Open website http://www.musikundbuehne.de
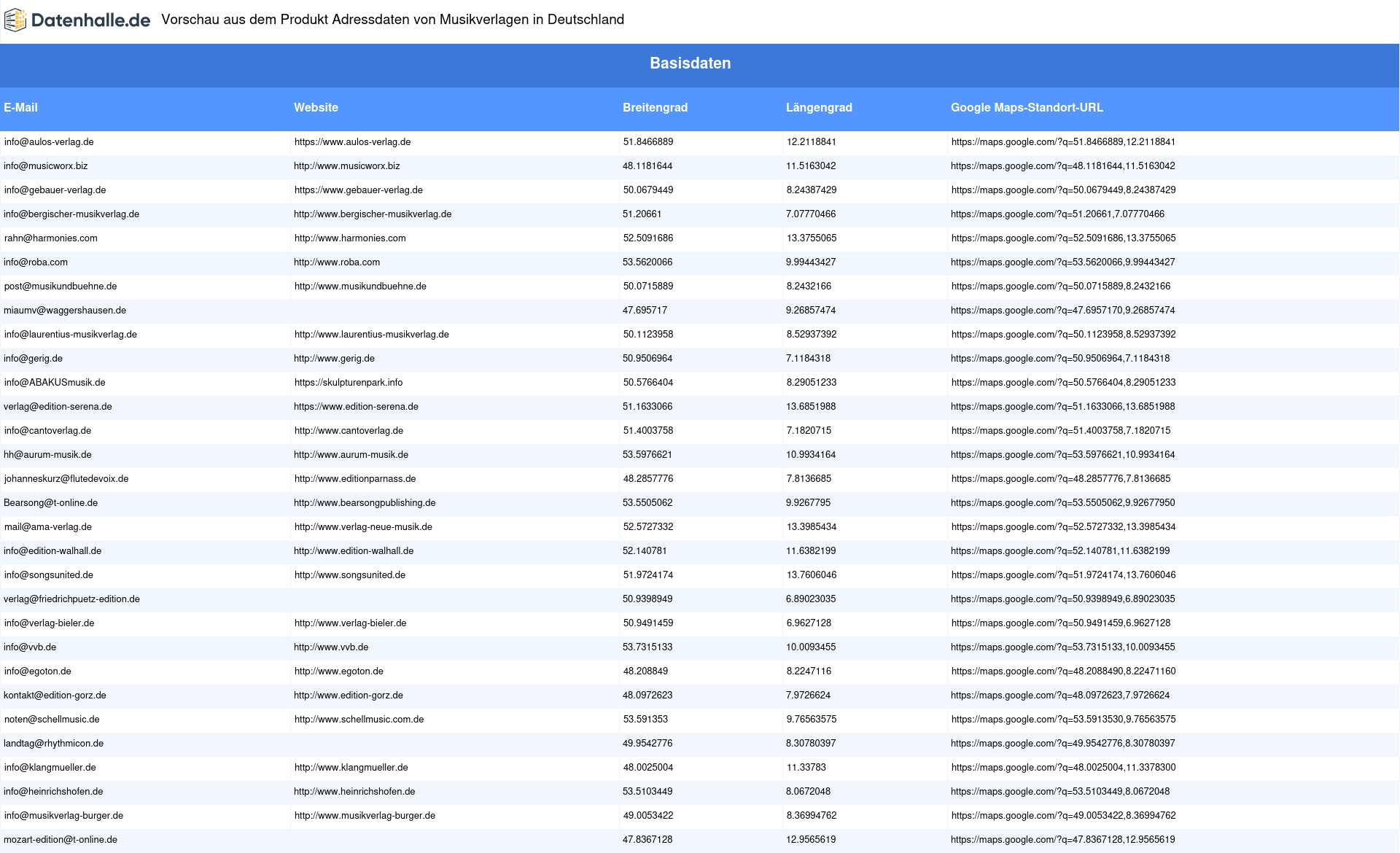This screenshot has height=853, width=1400. click(360, 287)
